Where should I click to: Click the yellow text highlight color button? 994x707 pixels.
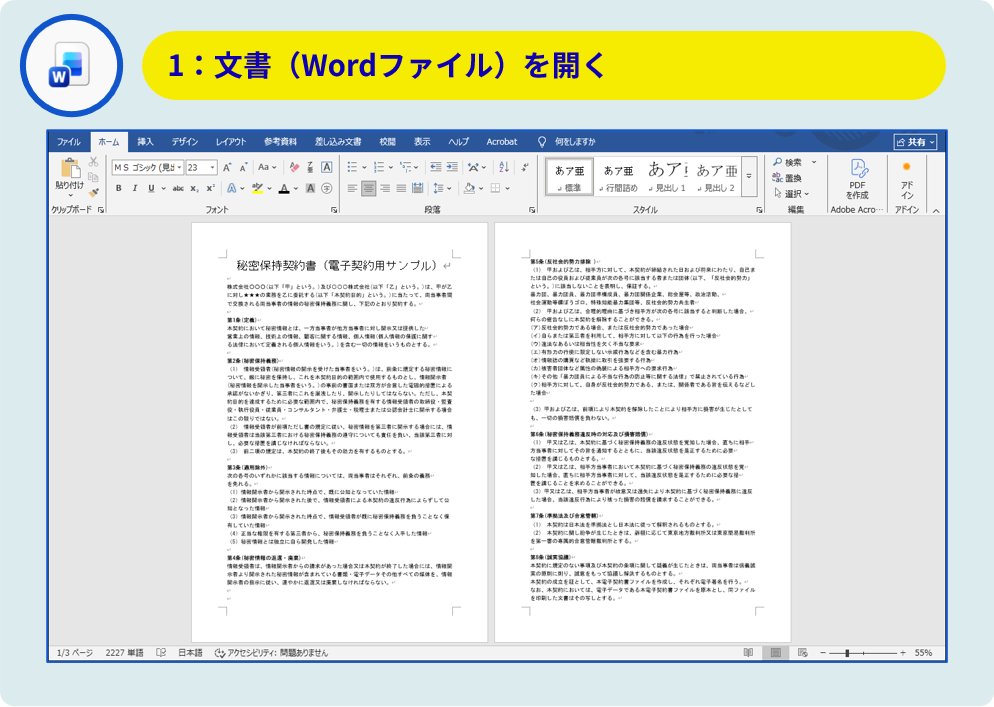258,188
